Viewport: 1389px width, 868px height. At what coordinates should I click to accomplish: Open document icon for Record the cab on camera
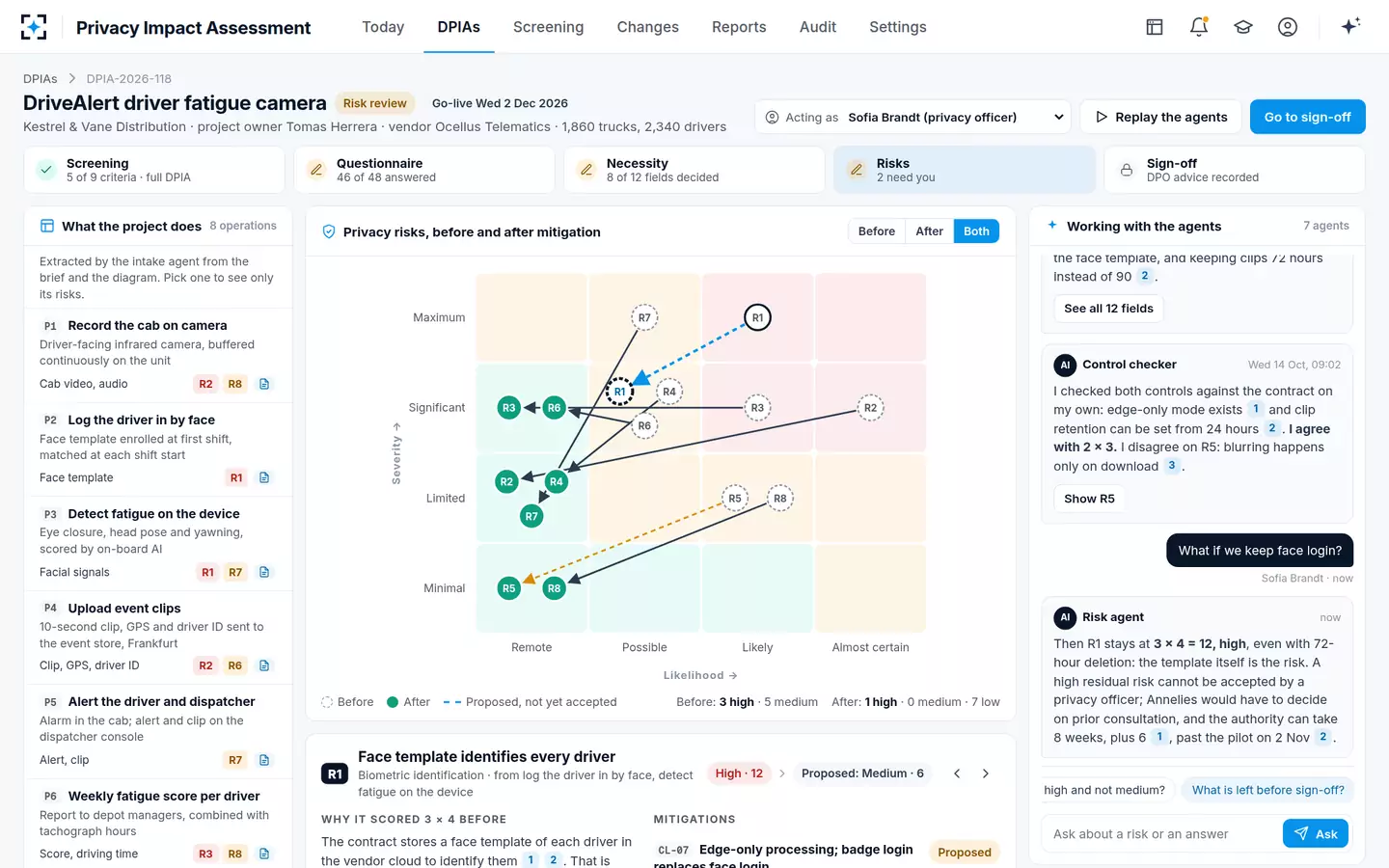[264, 384]
